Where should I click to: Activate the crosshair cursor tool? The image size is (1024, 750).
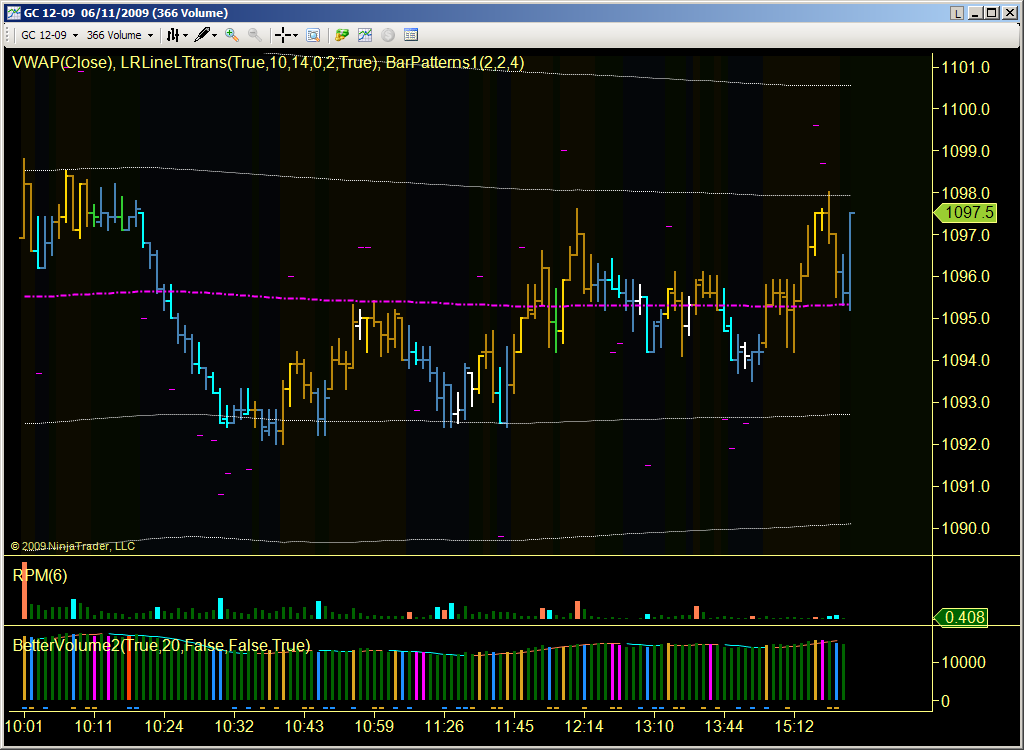click(x=282, y=35)
